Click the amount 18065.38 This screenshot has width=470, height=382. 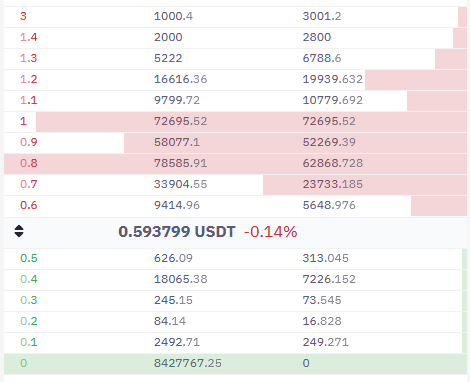click(x=180, y=279)
